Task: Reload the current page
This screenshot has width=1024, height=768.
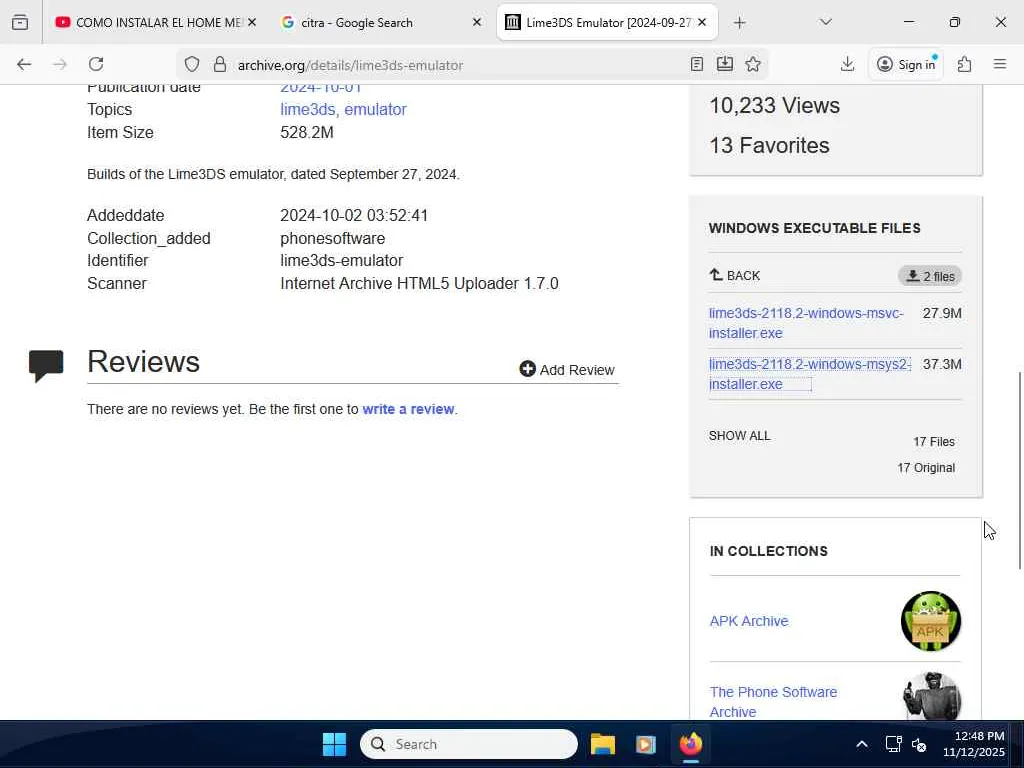Action: point(96,64)
